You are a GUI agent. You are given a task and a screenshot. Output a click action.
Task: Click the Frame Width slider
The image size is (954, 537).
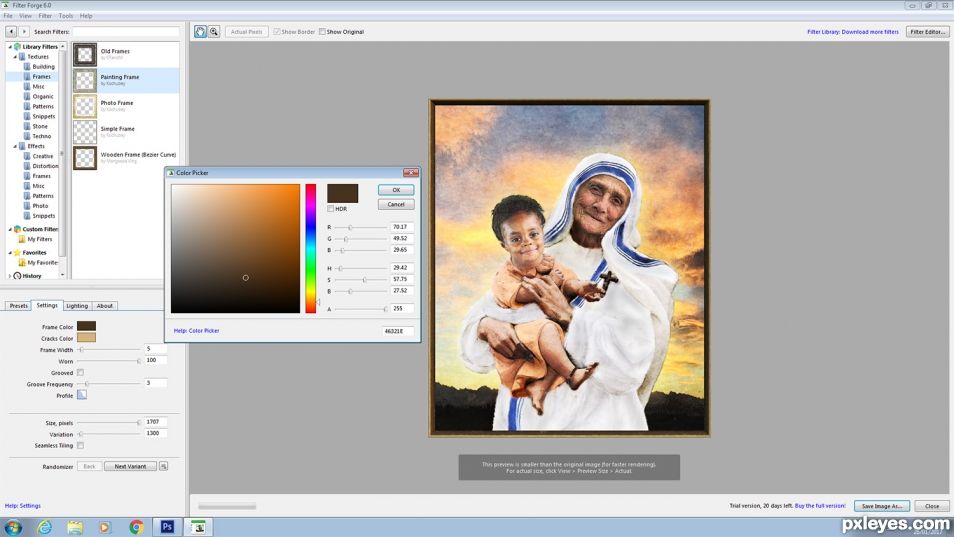[110, 350]
